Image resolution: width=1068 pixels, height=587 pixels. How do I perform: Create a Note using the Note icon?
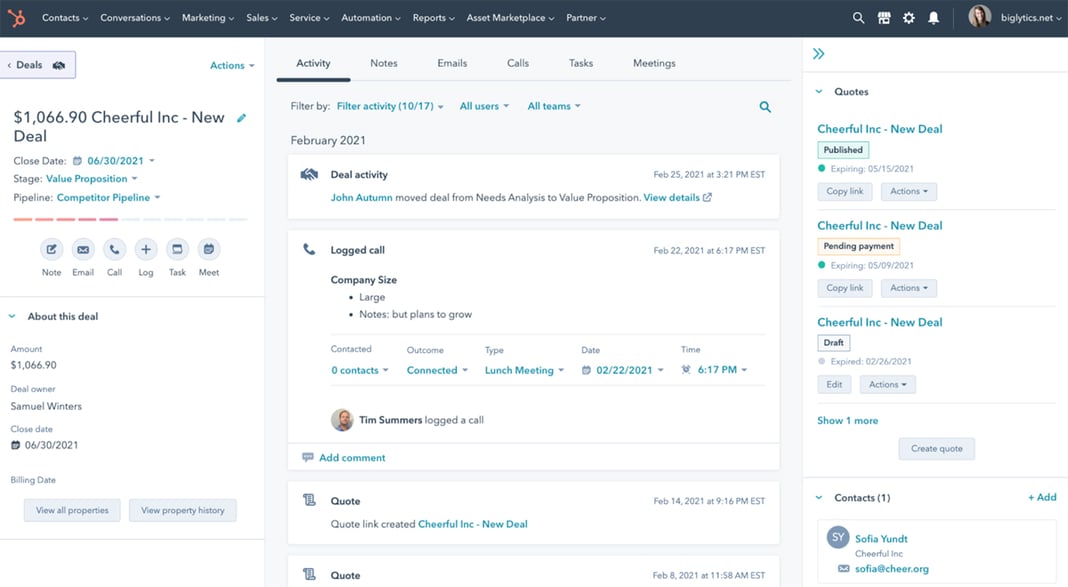[x=51, y=249]
